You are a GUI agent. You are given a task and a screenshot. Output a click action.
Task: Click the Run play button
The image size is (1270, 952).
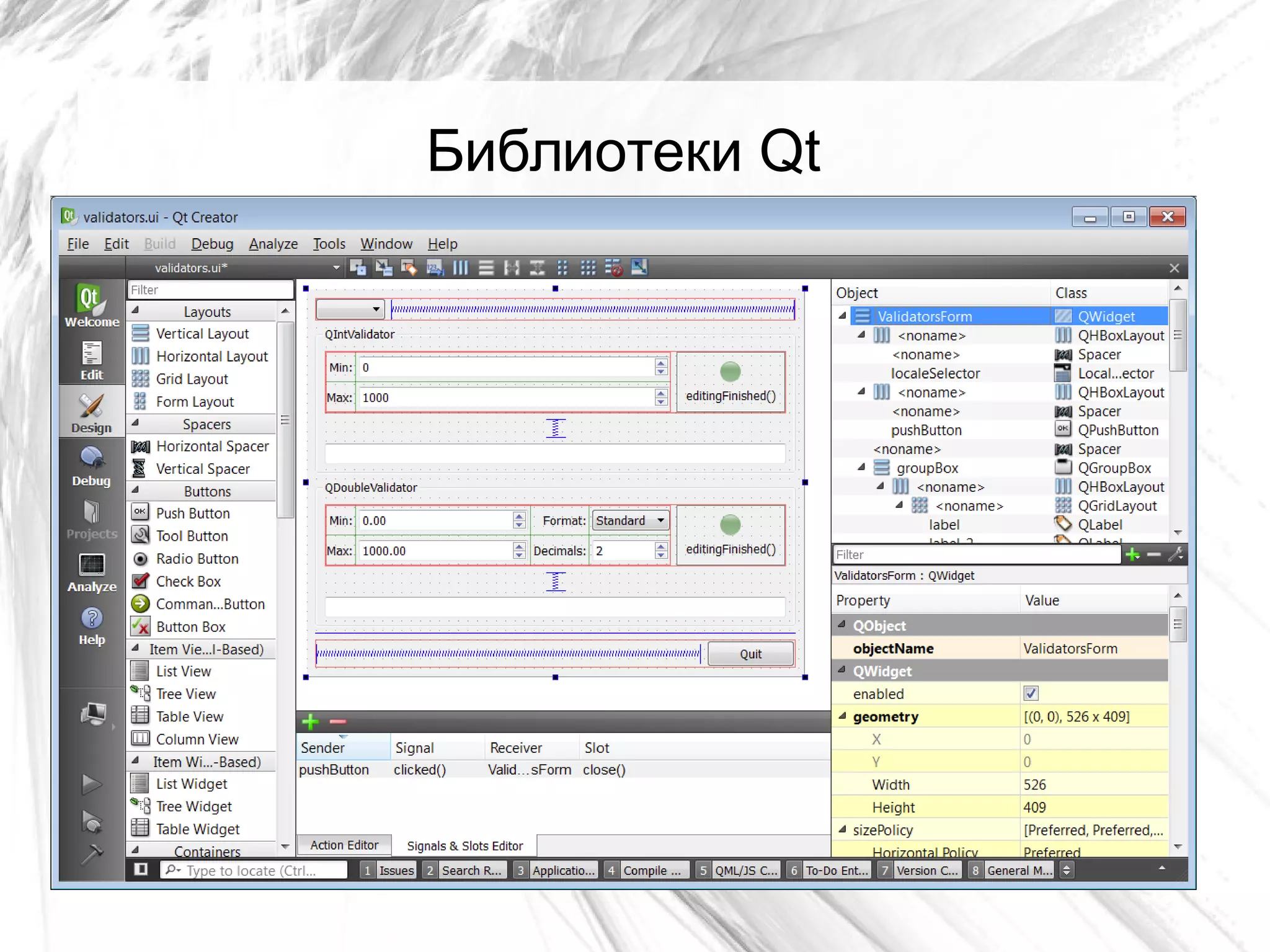92,784
